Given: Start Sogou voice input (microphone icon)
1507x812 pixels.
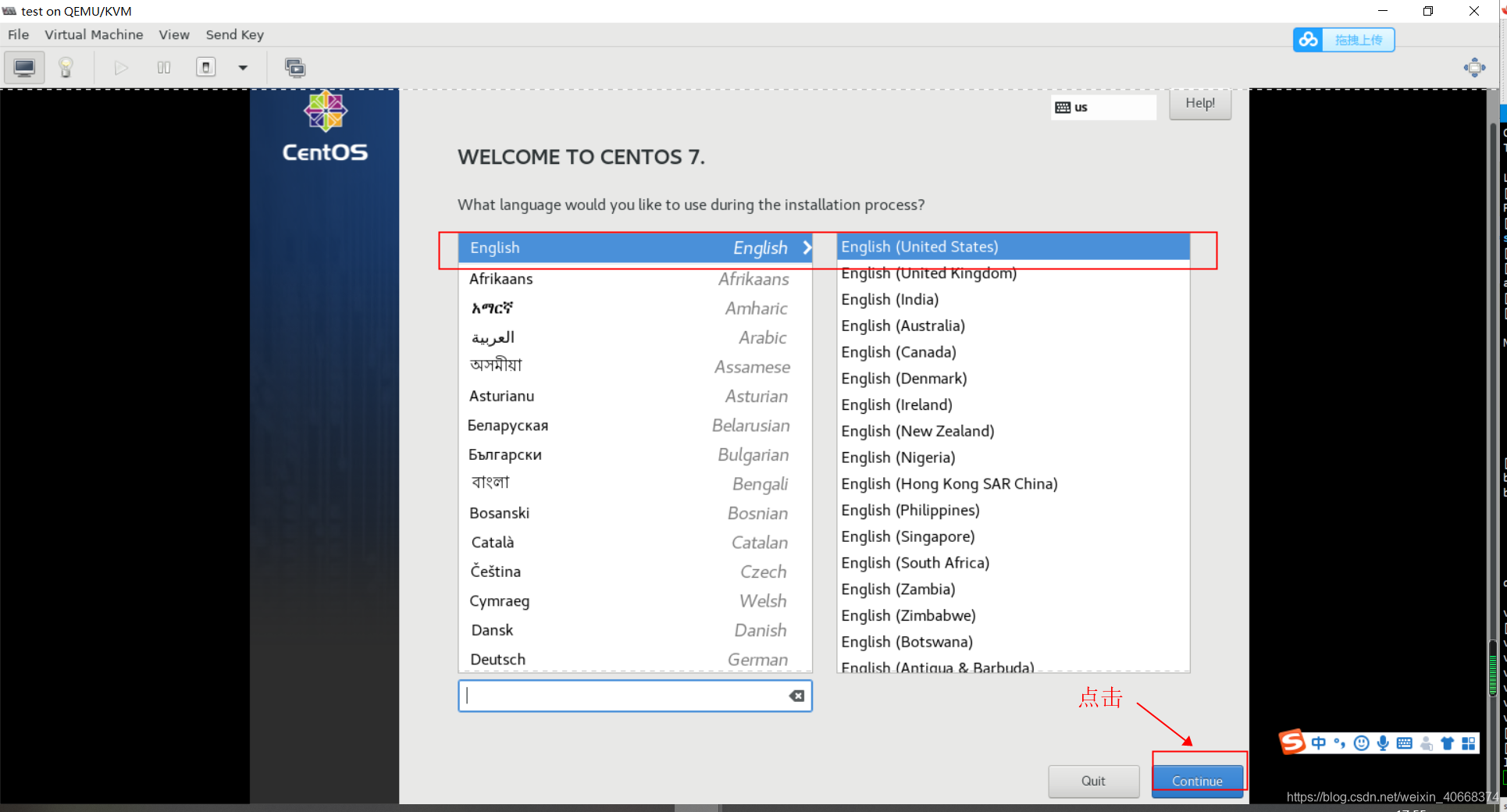Looking at the screenshot, I should [x=1383, y=743].
